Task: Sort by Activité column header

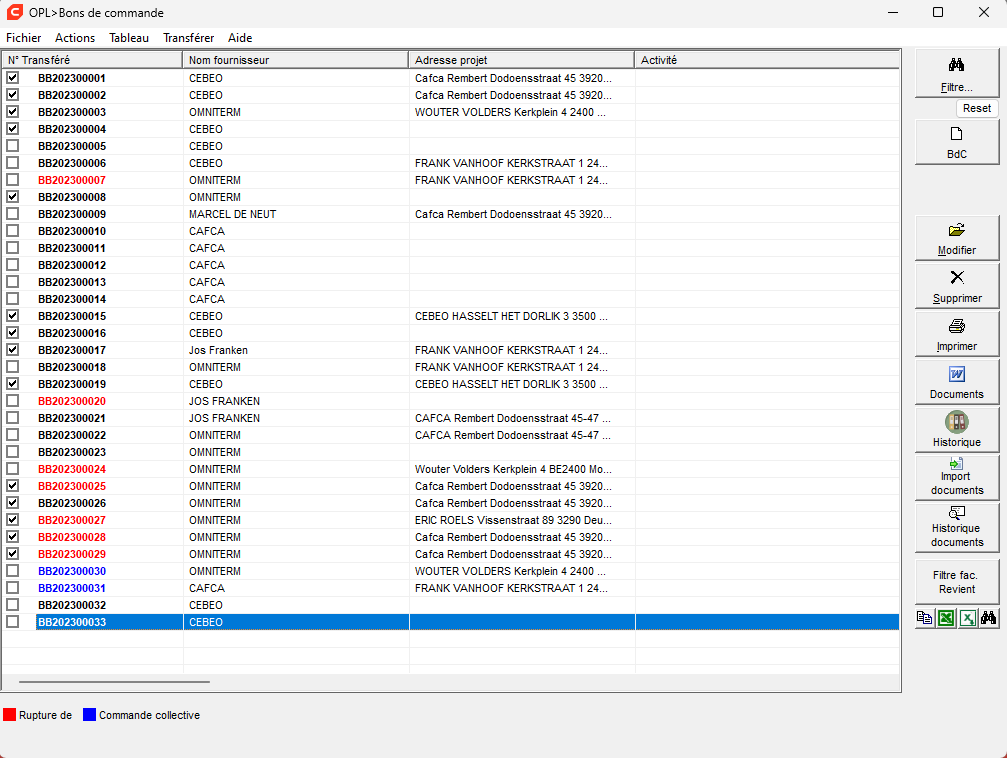Action: [767, 60]
